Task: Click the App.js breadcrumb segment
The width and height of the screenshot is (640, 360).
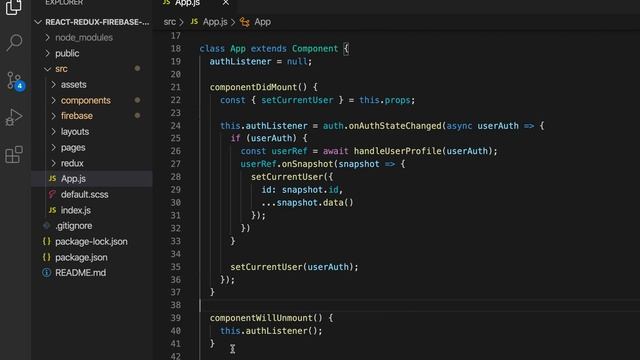Action: coord(215,22)
